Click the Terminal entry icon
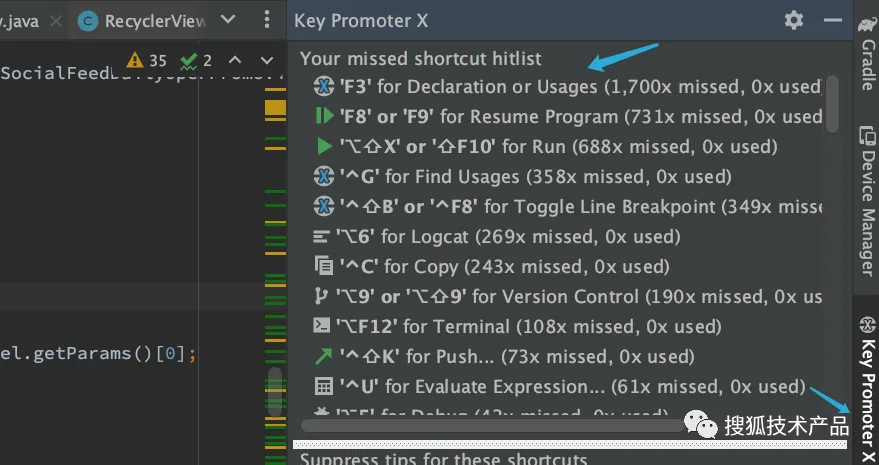Image resolution: width=879 pixels, height=465 pixels. [322, 327]
